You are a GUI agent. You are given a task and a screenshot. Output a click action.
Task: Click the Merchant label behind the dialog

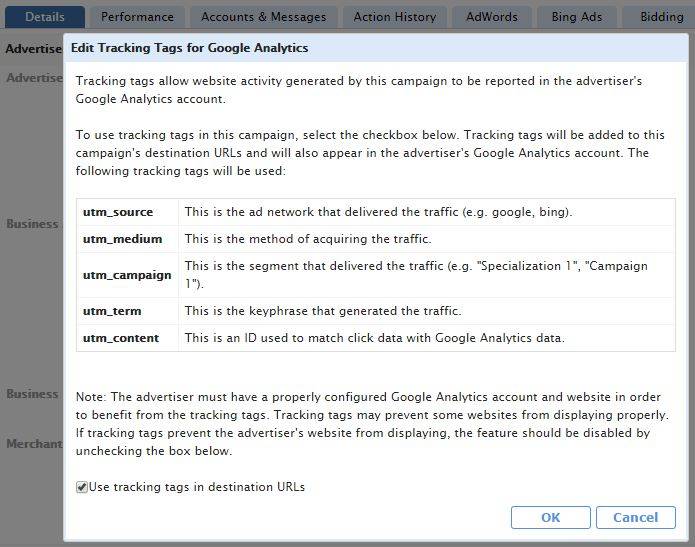[34, 444]
